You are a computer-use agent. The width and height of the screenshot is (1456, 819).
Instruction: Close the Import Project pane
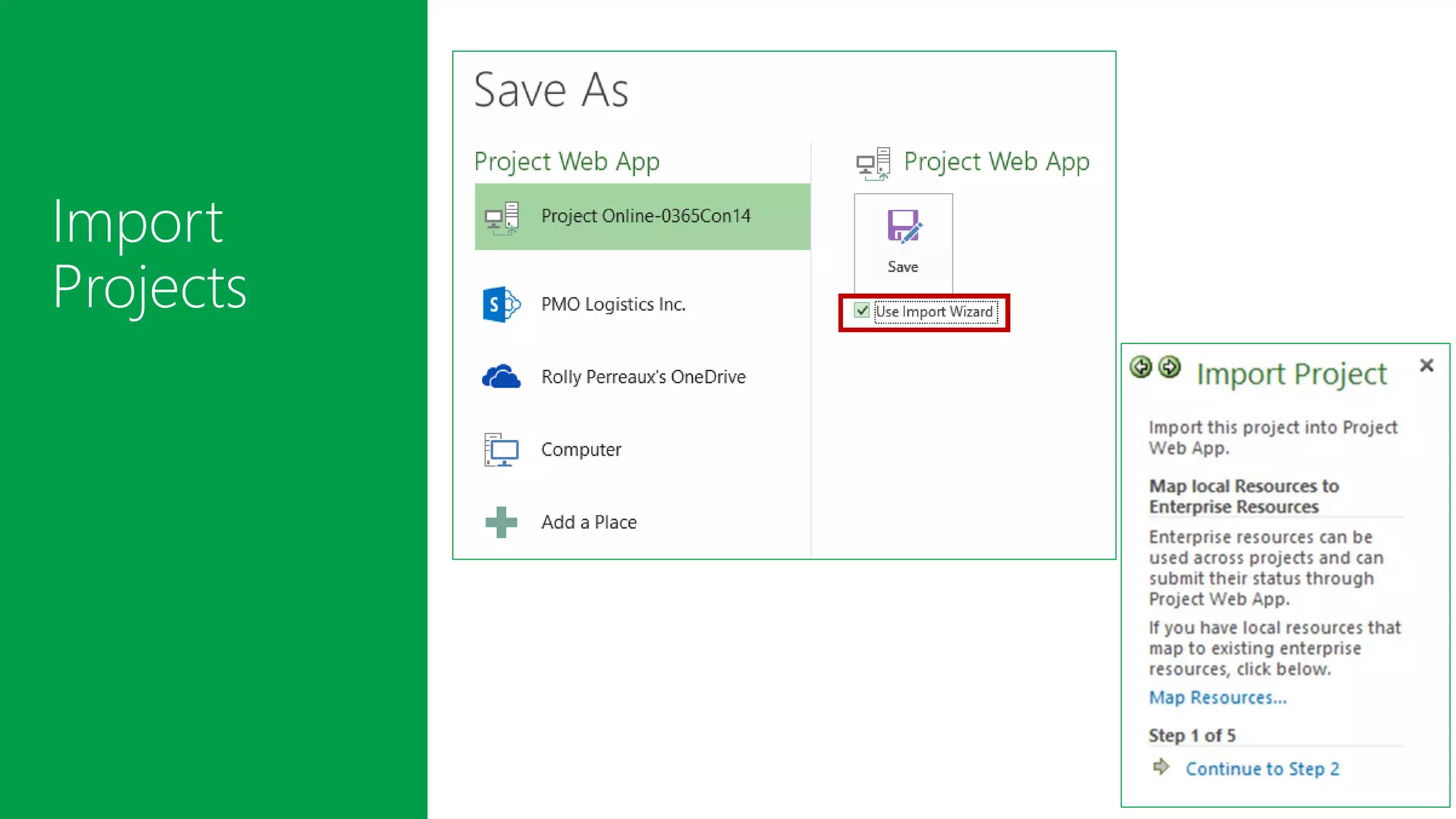[1426, 365]
